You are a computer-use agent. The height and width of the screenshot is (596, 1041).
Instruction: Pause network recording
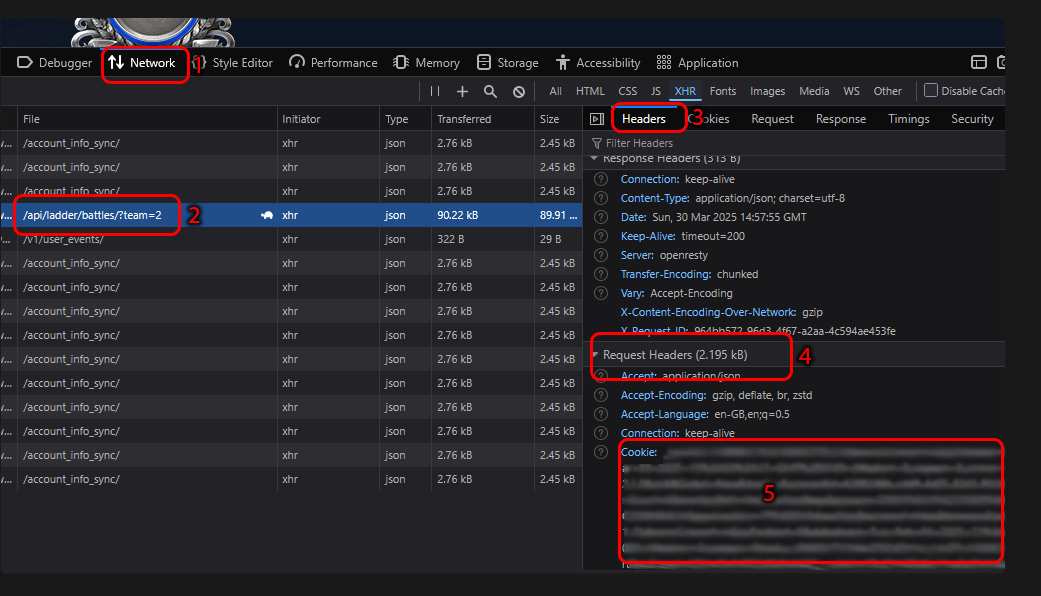[435, 91]
